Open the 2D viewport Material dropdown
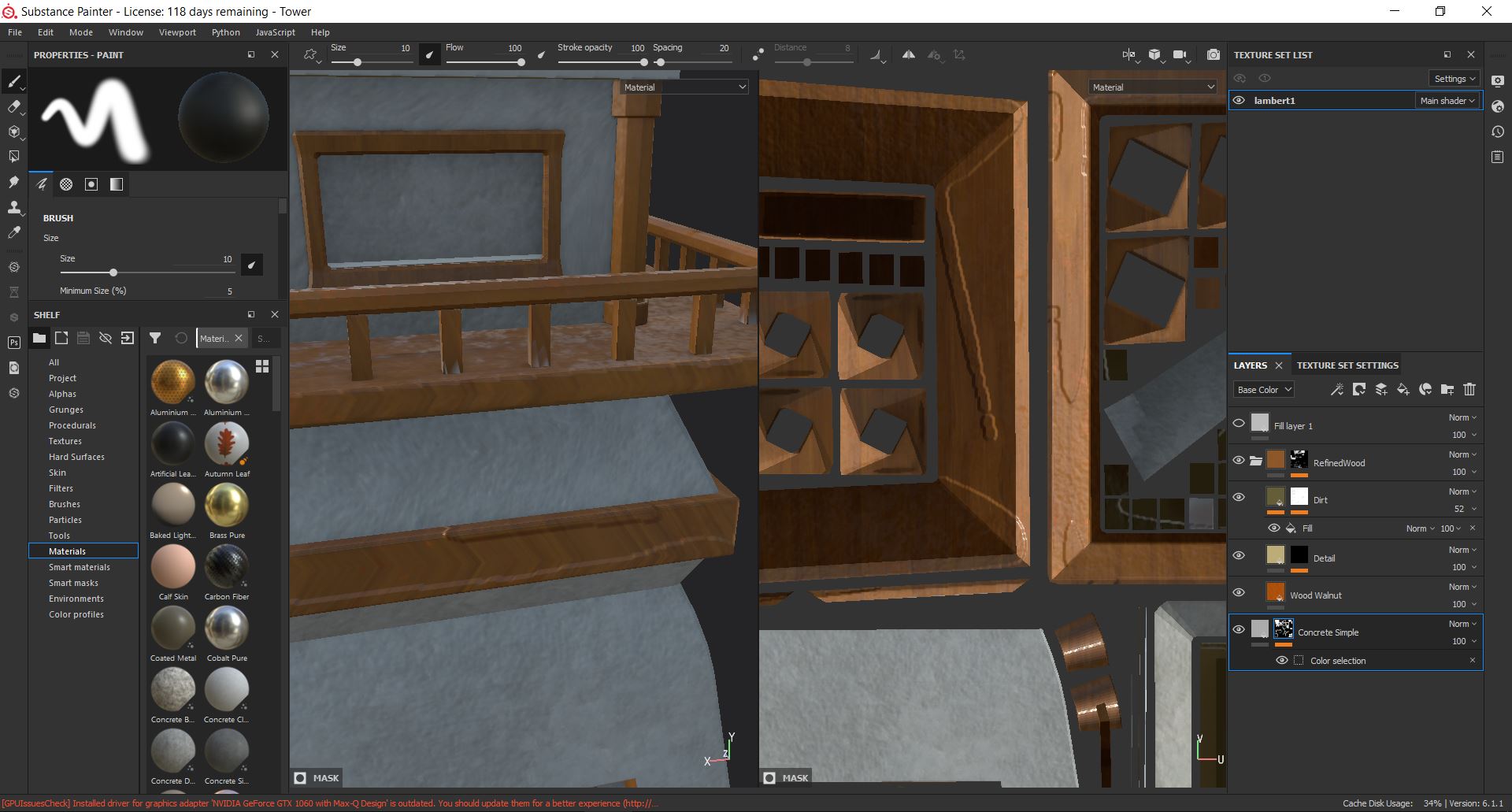 tap(1154, 87)
